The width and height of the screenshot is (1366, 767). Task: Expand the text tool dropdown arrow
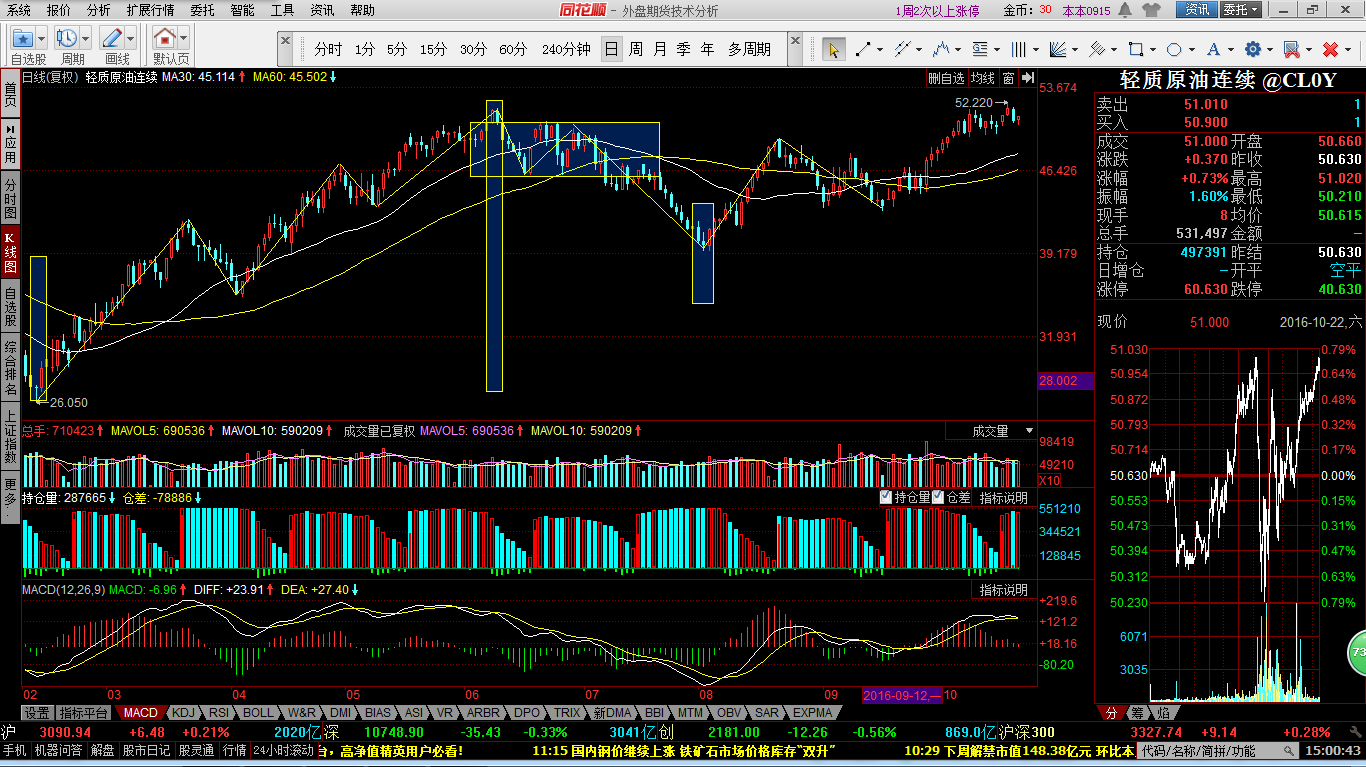tap(1231, 49)
